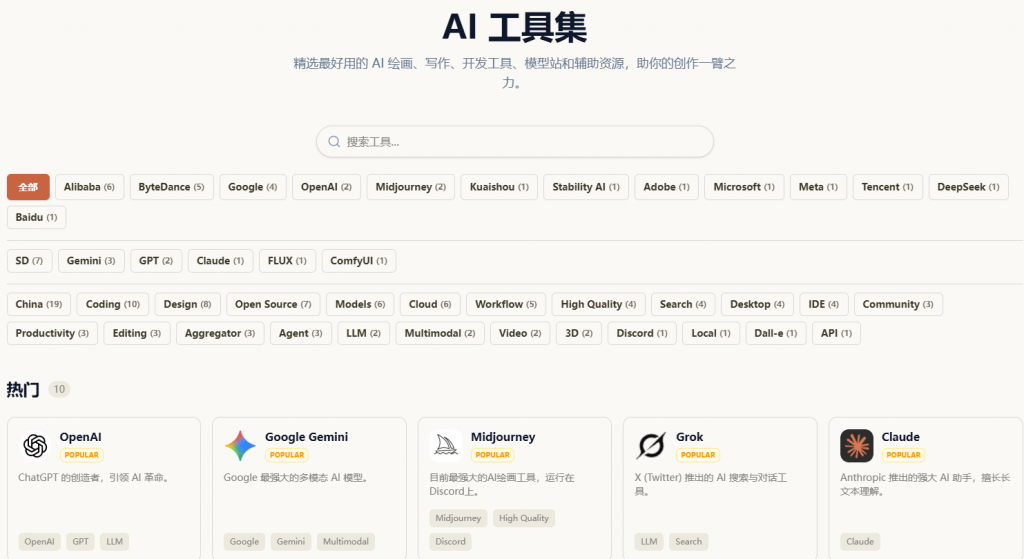Screen dimensions: 1024x559
Task: Click the OpenAI logo icon
Action: [x=35, y=446]
